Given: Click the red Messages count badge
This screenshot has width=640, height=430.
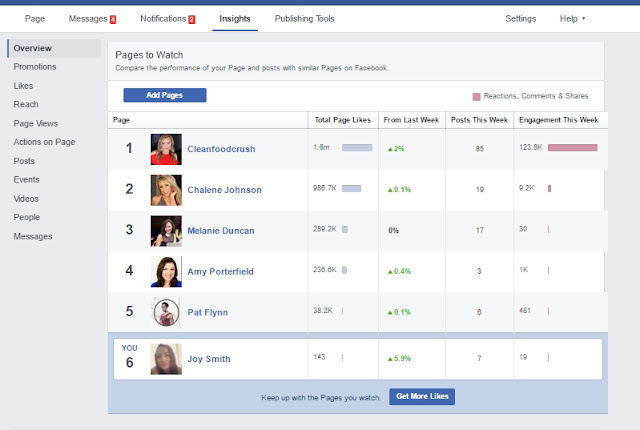Looking at the screenshot, I should tap(113, 19).
